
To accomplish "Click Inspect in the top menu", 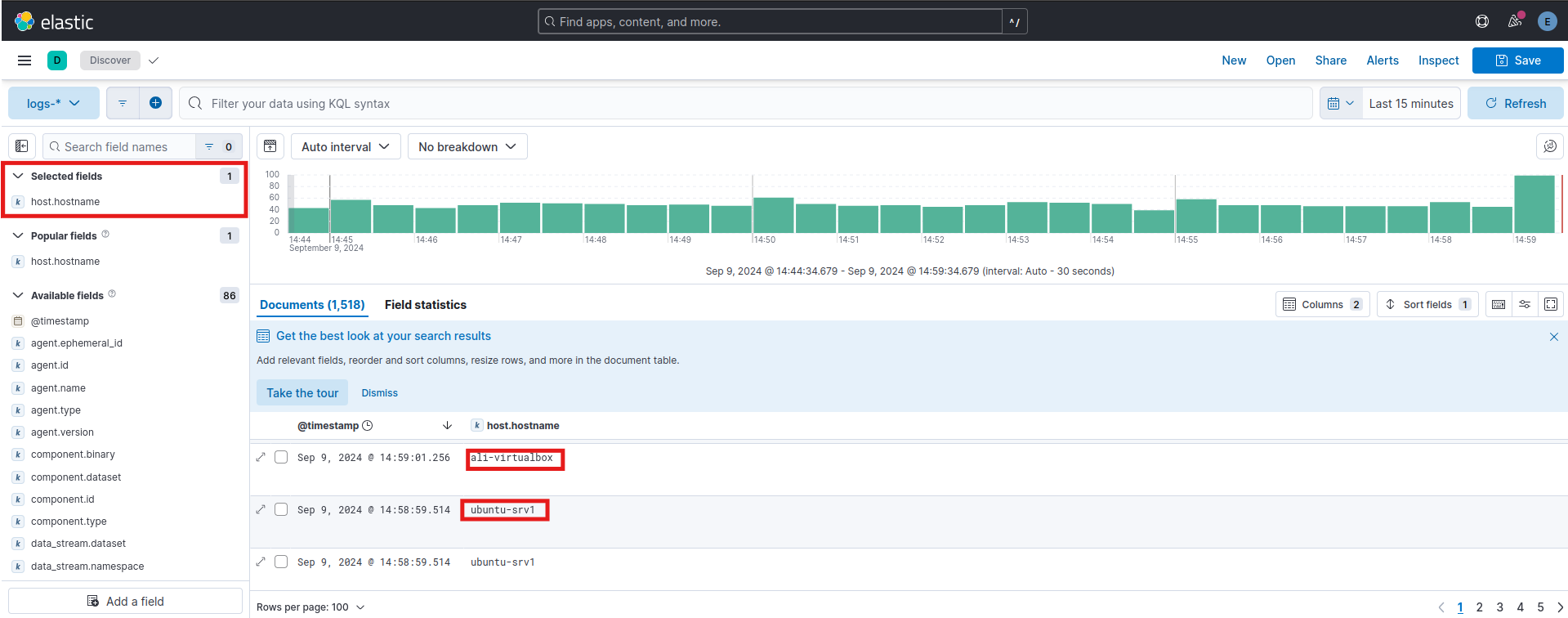I will (1438, 60).
